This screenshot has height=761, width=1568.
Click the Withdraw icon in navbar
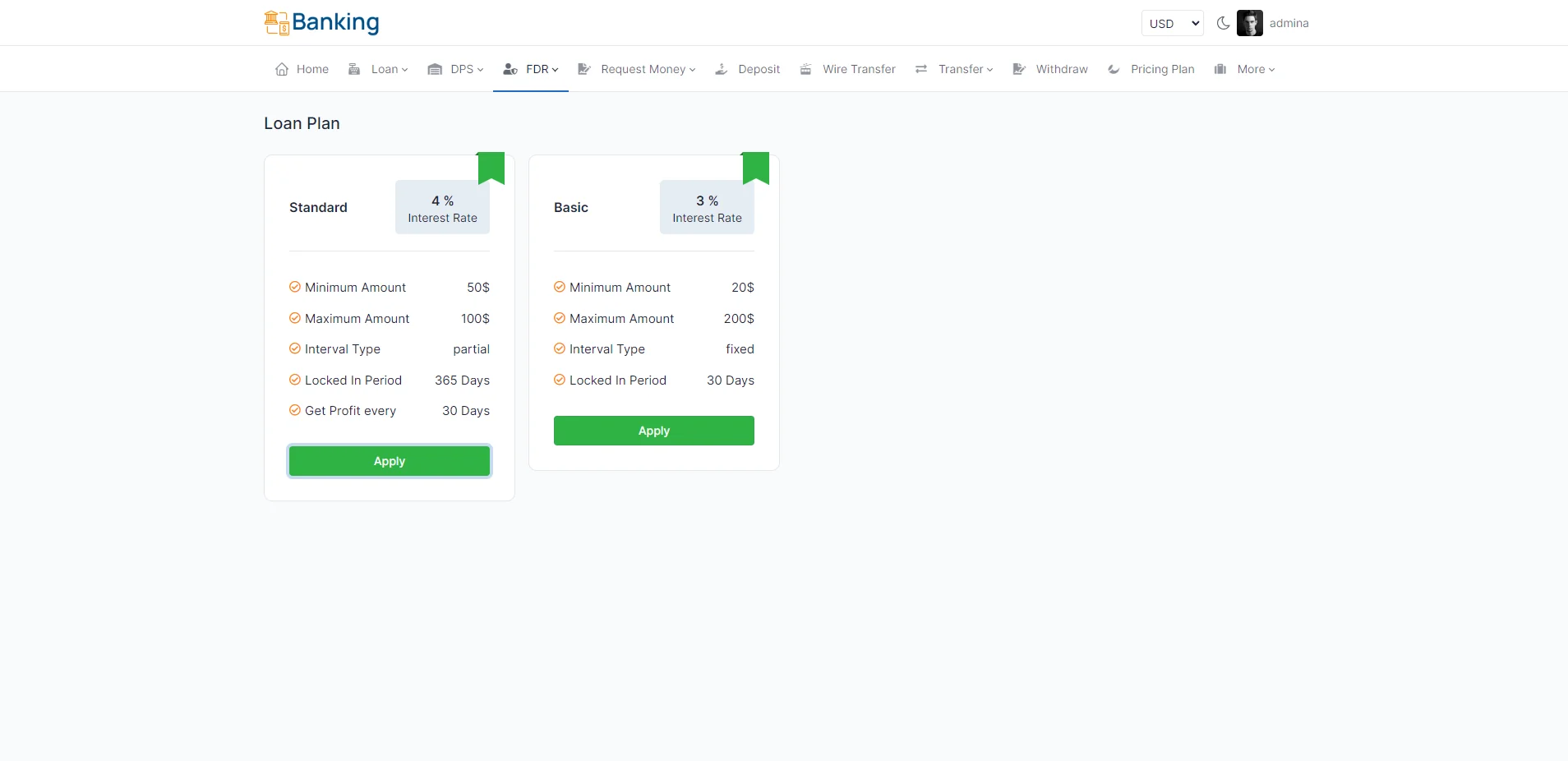(1019, 69)
